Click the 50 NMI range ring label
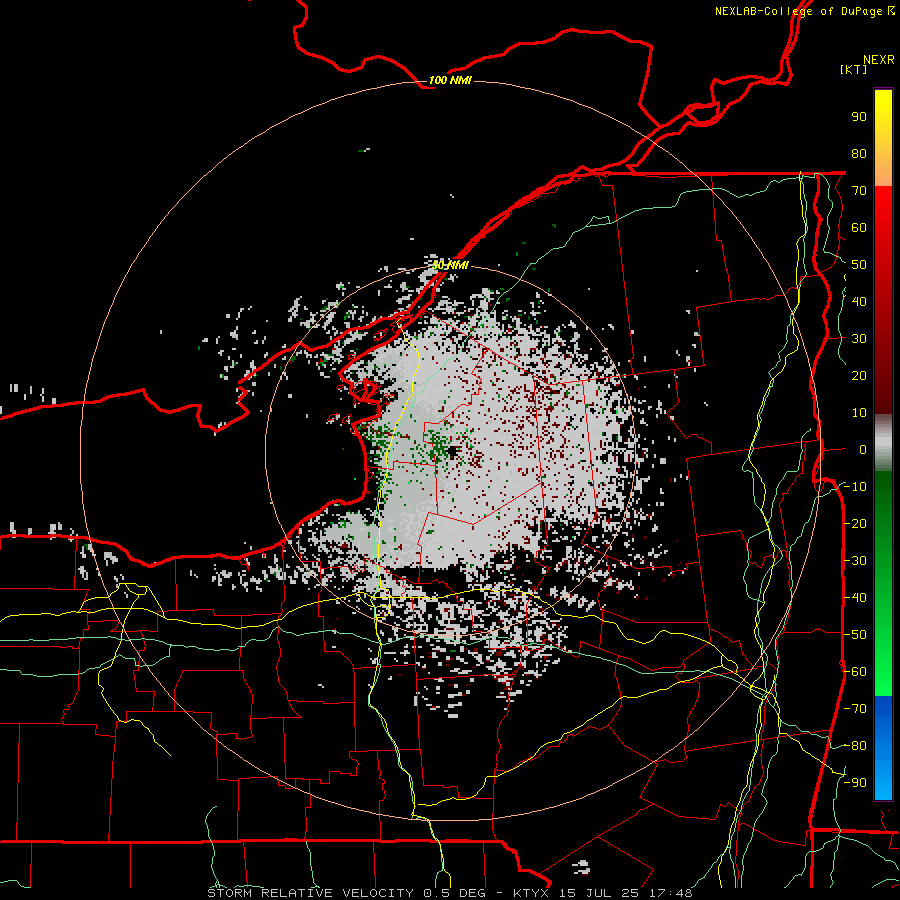900x900 pixels. pyautogui.click(x=450, y=265)
